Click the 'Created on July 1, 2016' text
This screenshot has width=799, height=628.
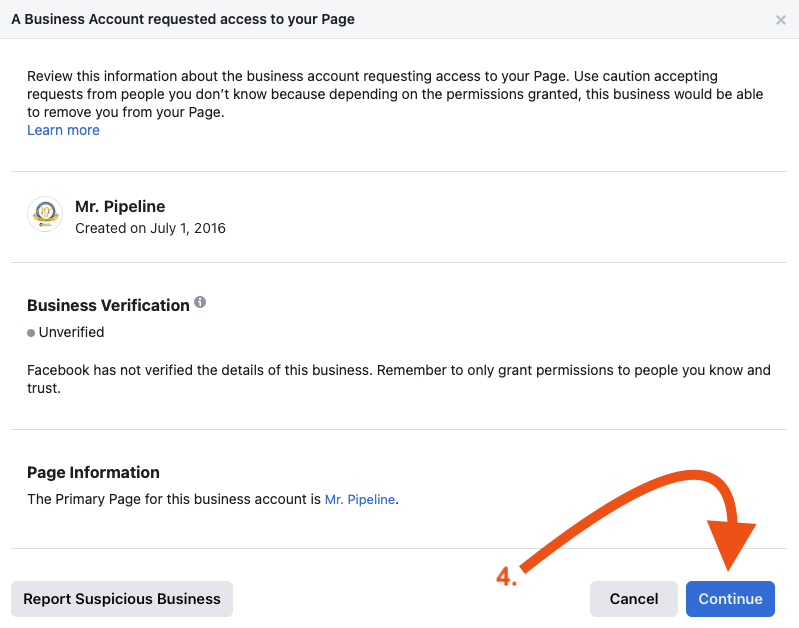tap(150, 228)
